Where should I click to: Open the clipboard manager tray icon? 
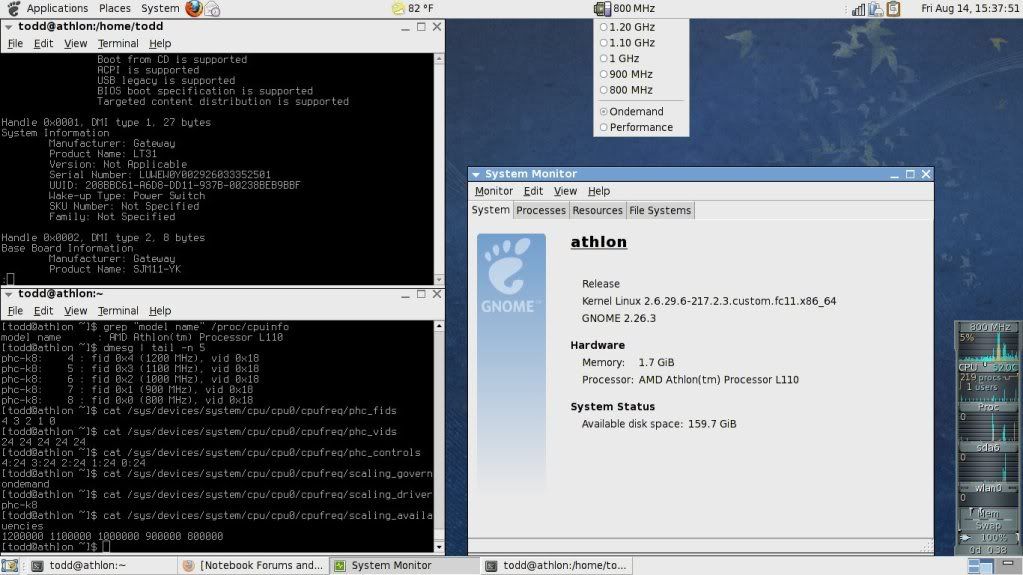[893, 8]
